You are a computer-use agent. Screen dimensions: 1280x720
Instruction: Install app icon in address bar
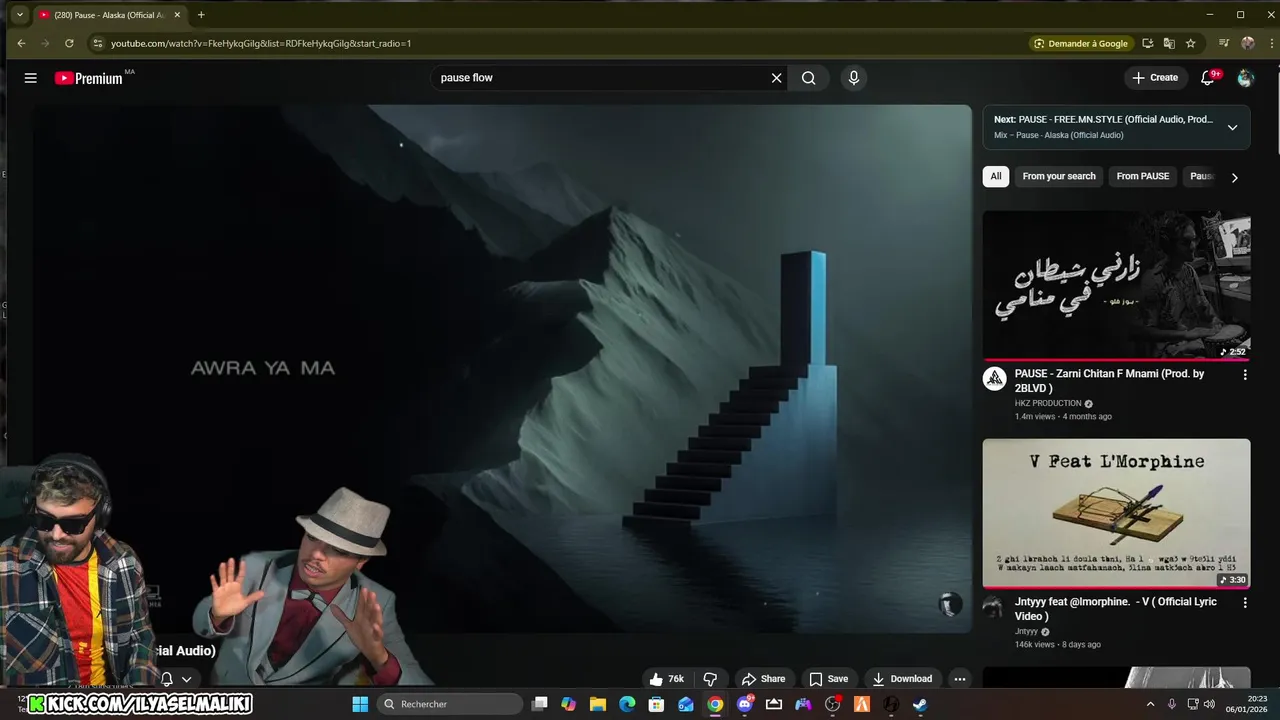[1148, 43]
